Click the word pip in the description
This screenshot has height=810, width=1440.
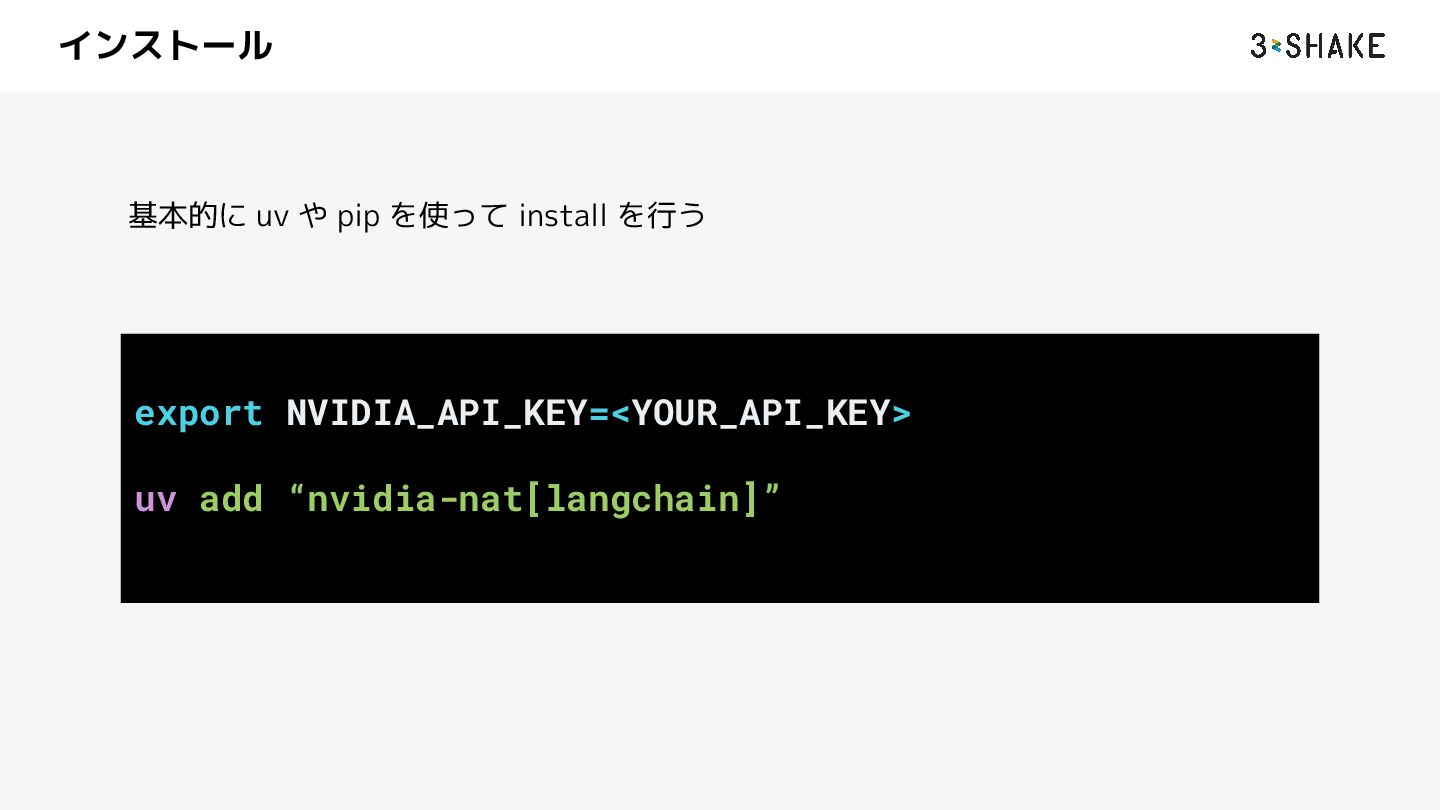tap(358, 217)
